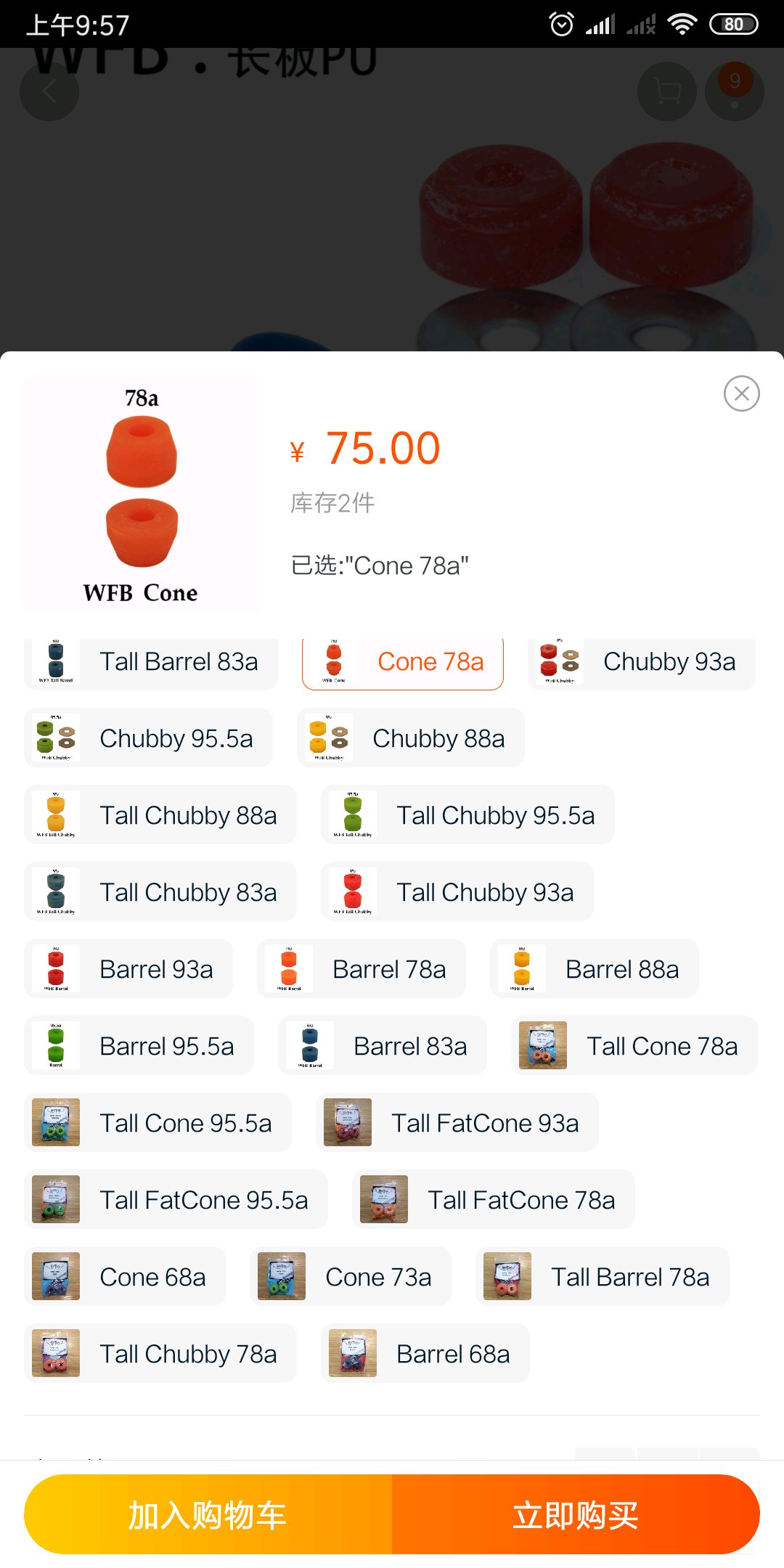This screenshot has width=784, height=1568.
Task: Go back using the arrow icon
Action: click(49, 91)
